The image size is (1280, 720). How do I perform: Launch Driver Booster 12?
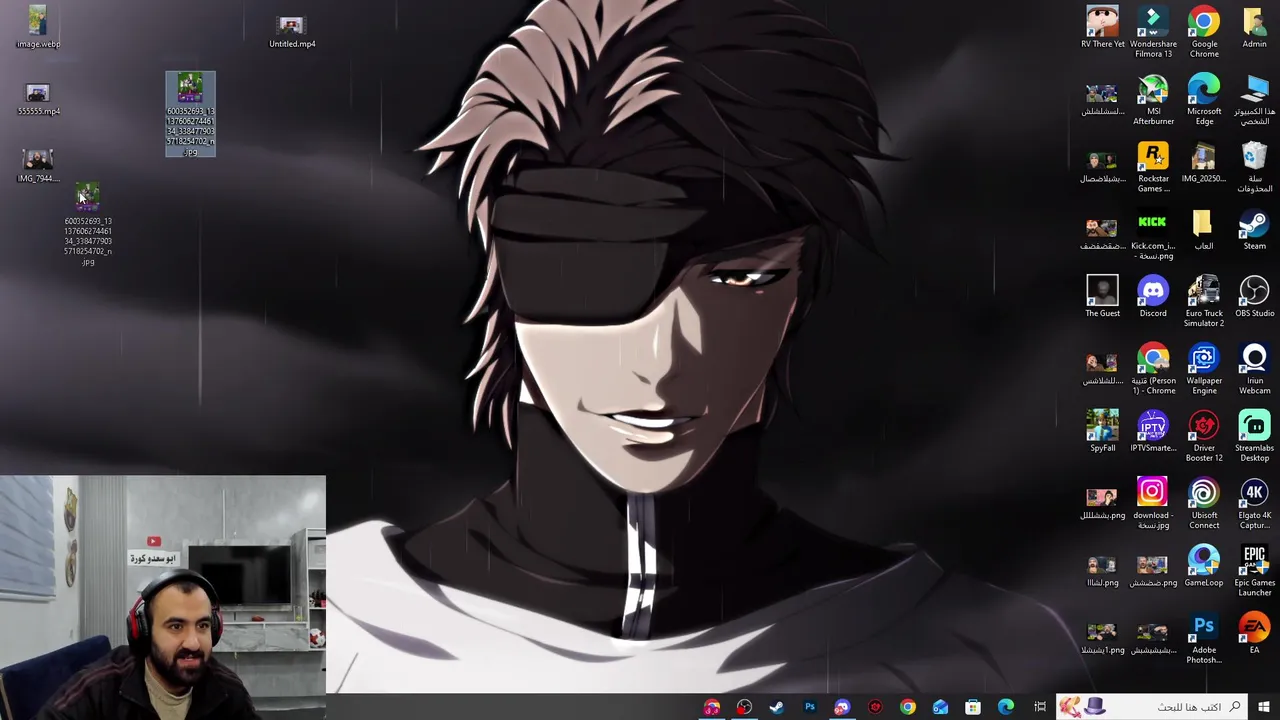tap(1204, 436)
